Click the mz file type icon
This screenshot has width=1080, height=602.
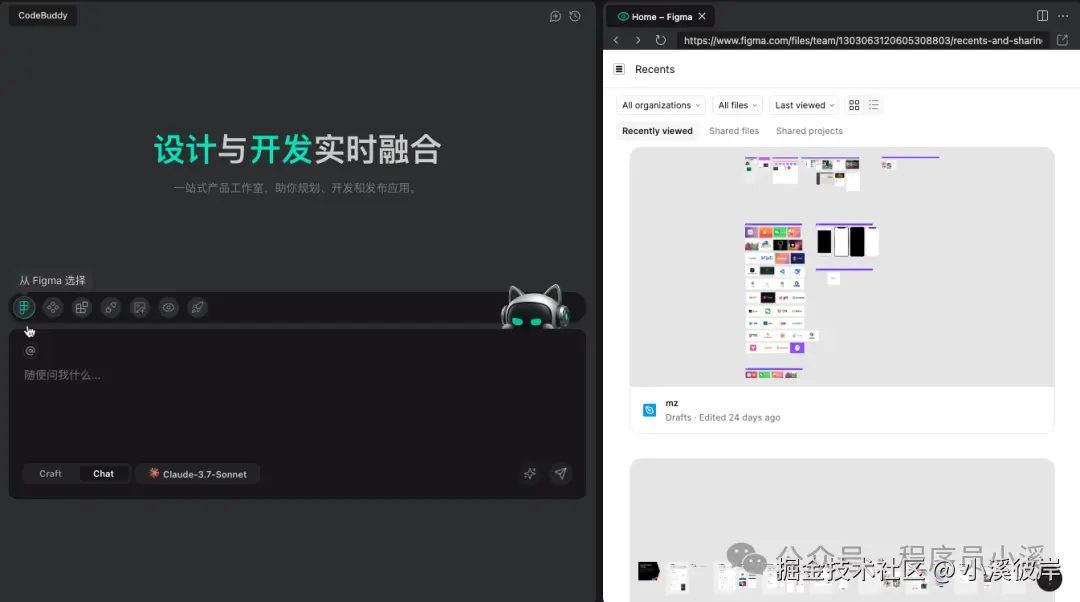[650, 411]
